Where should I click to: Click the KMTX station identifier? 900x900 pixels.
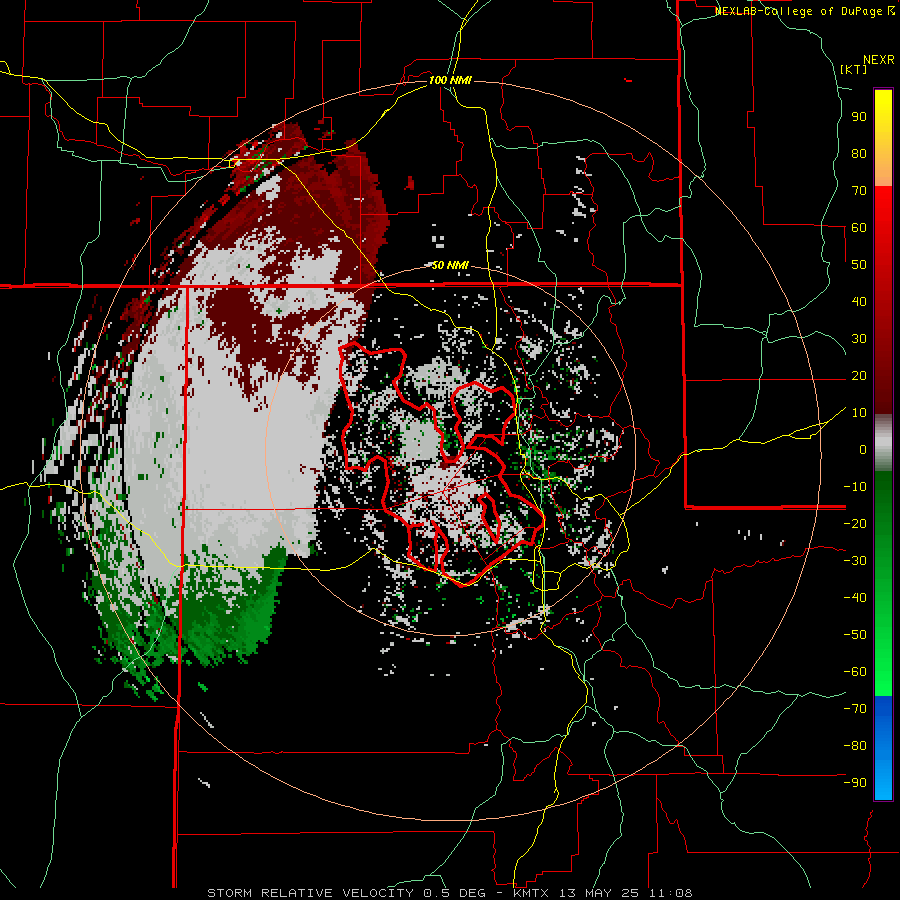pos(532,893)
